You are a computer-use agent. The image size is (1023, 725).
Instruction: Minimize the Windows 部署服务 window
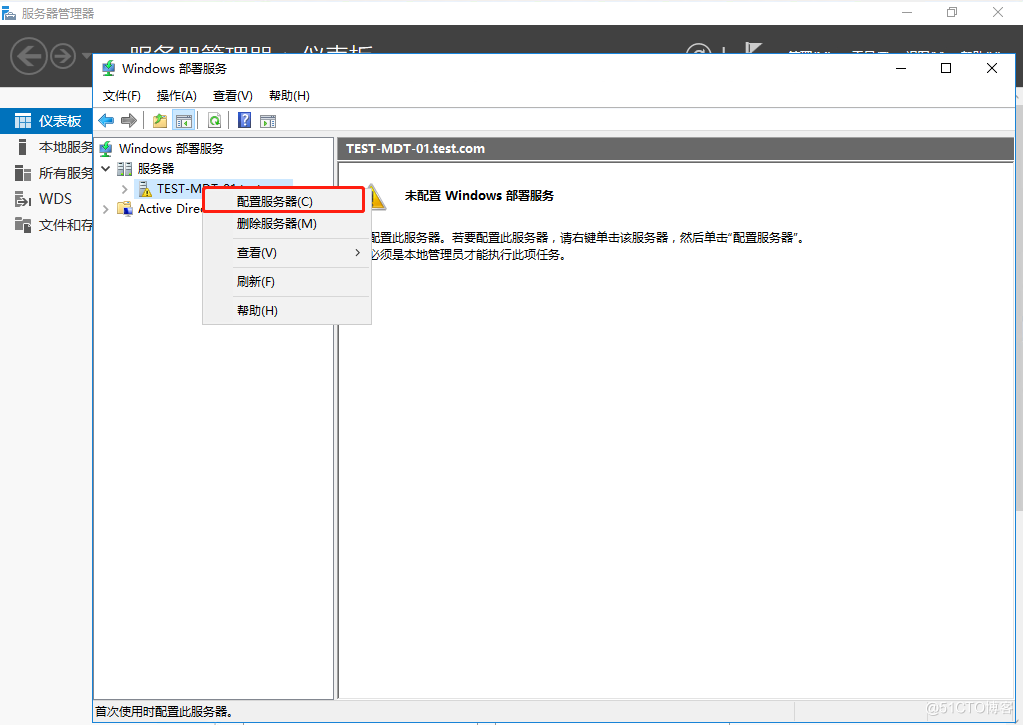coord(901,69)
